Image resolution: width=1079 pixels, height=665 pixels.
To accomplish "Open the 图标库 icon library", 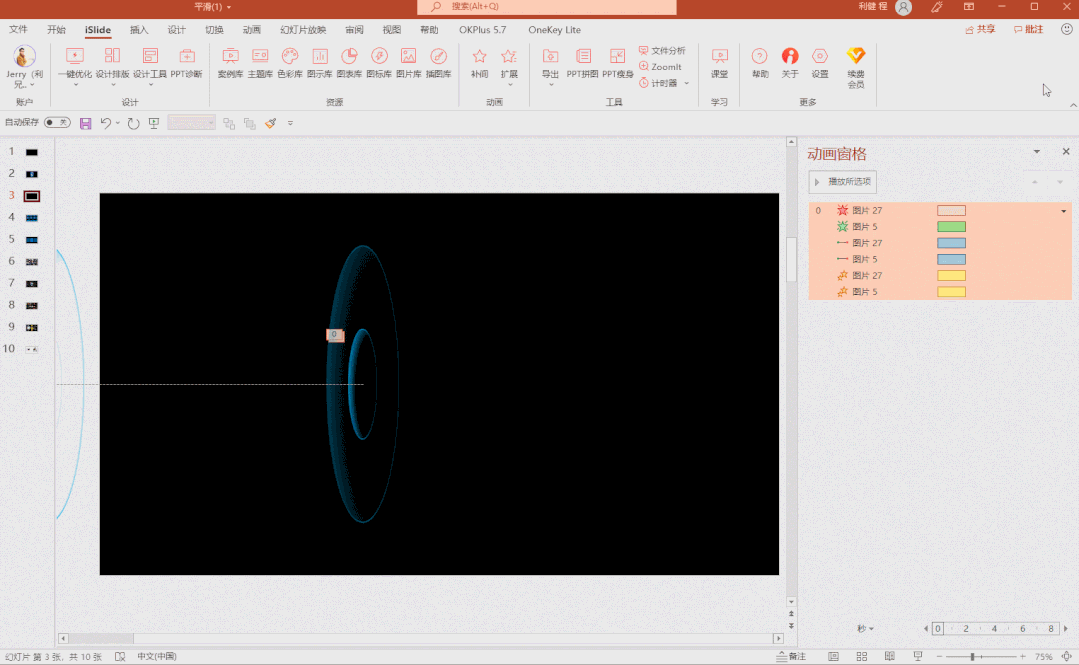I will pyautogui.click(x=378, y=63).
